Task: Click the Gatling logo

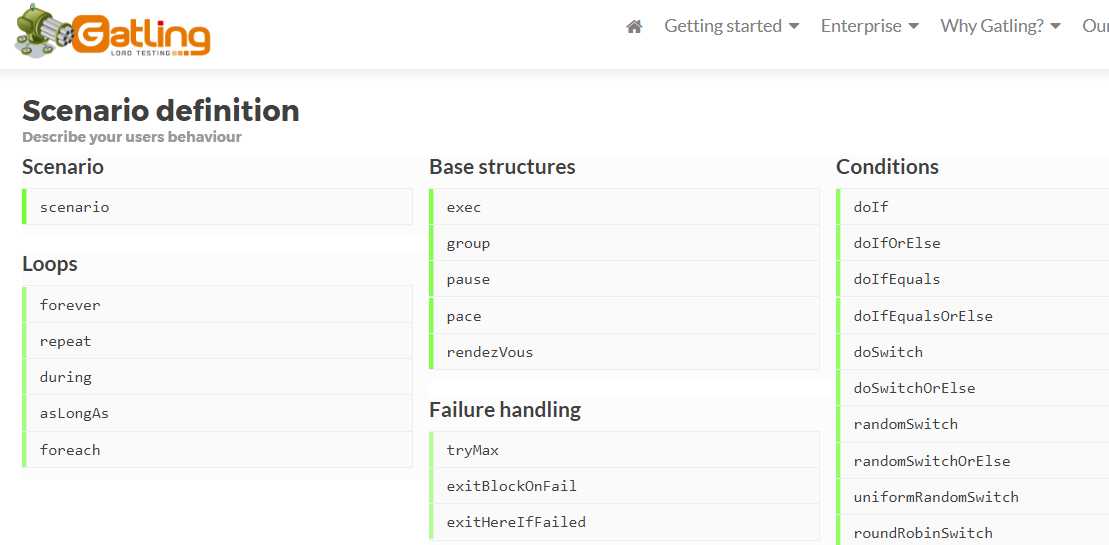Action: tap(112, 31)
